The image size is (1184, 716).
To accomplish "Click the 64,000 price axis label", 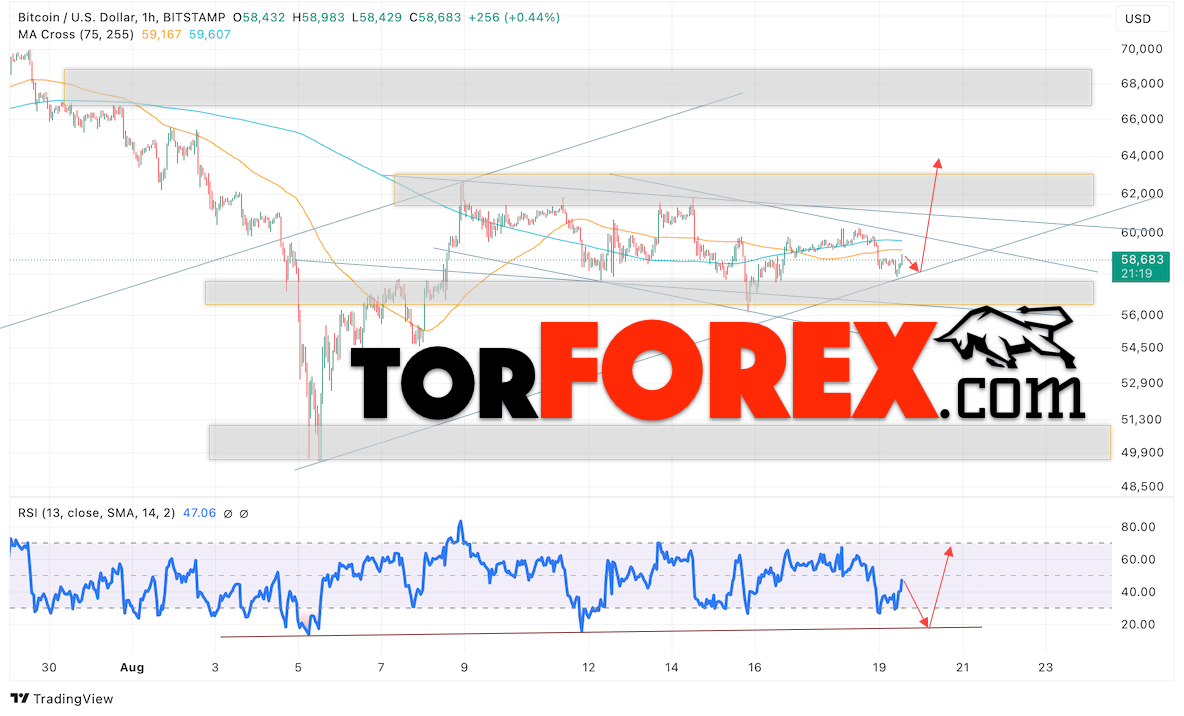I will 1142,156.
